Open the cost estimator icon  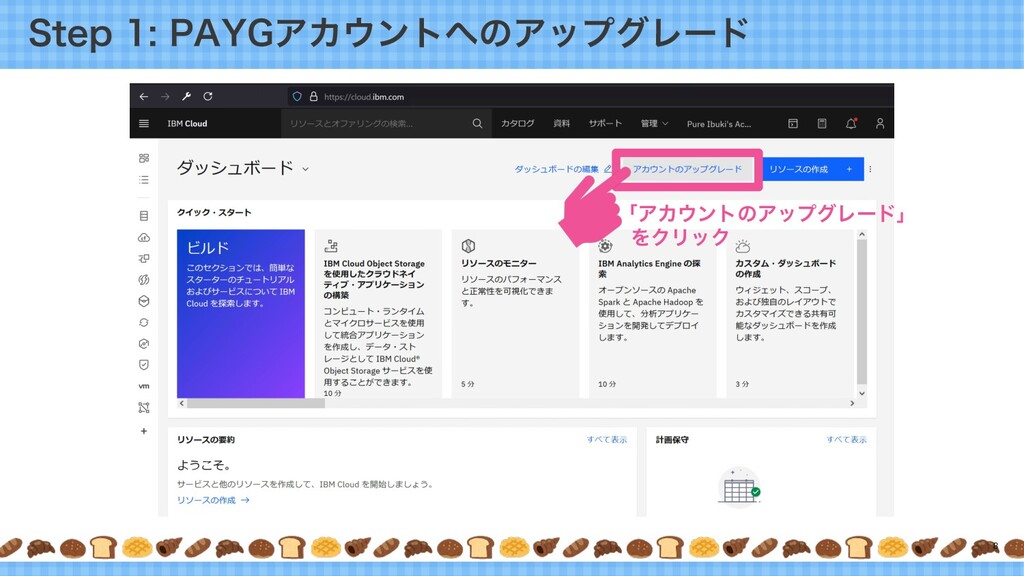tap(822, 123)
